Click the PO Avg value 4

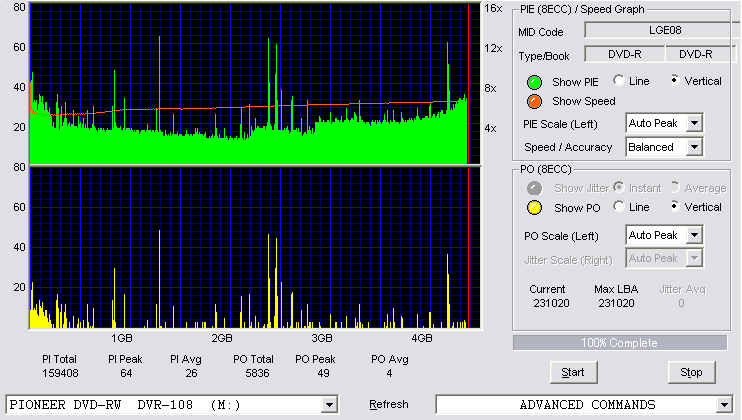(x=389, y=374)
